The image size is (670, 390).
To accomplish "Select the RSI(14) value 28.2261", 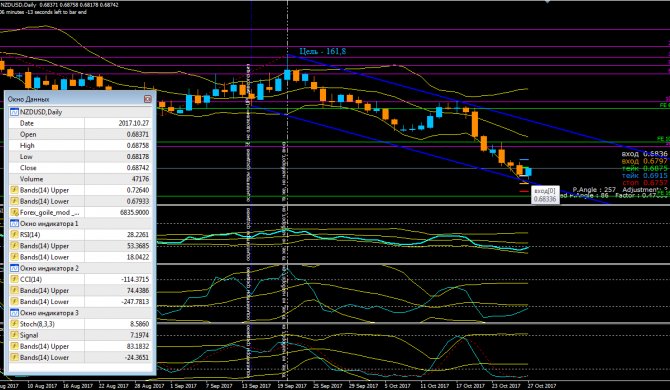I will pyautogui.click(x=138, y=235).
